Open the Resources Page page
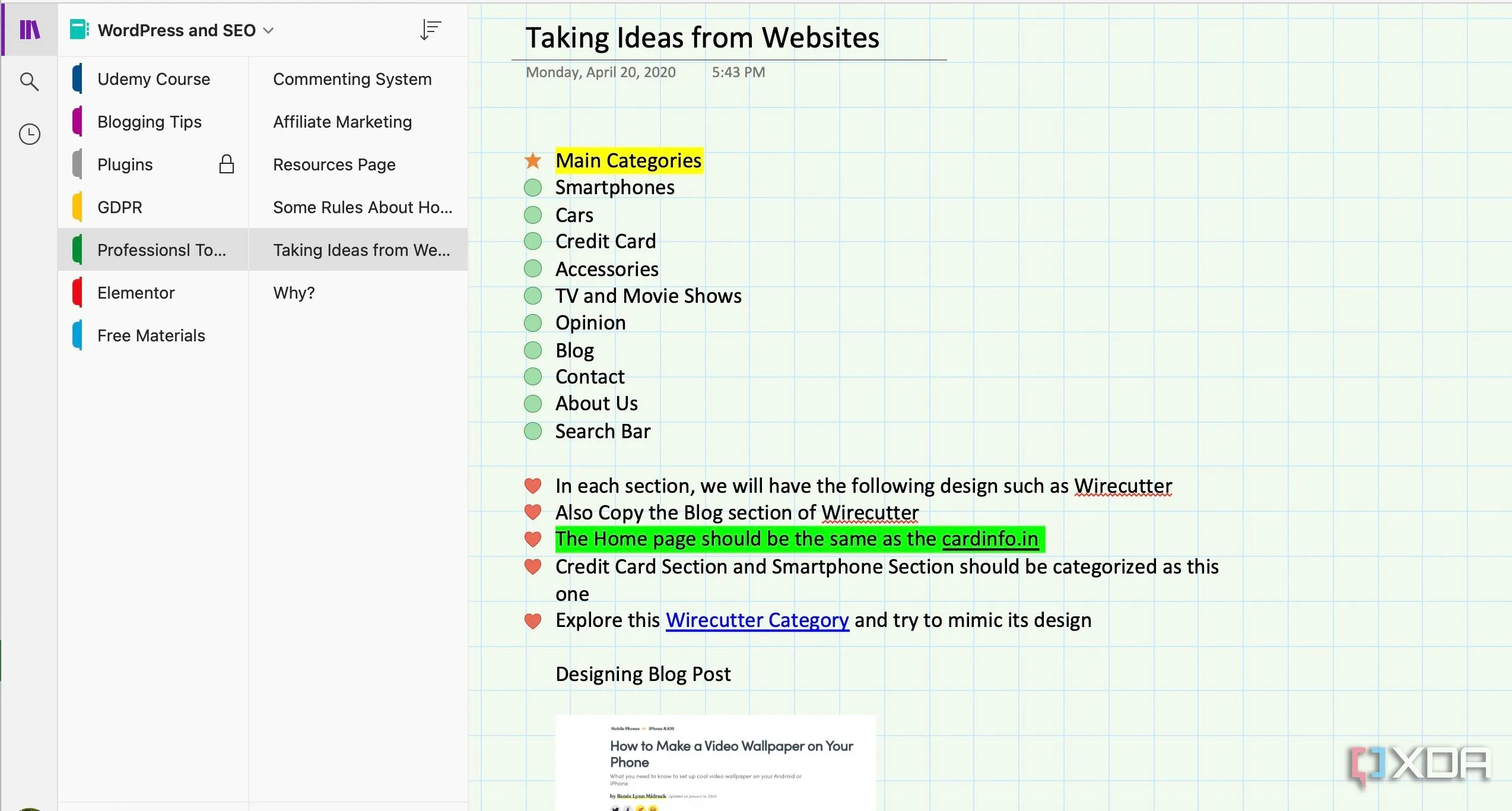The width and height of the screenshot is (1512, 811). click(358, 164)
